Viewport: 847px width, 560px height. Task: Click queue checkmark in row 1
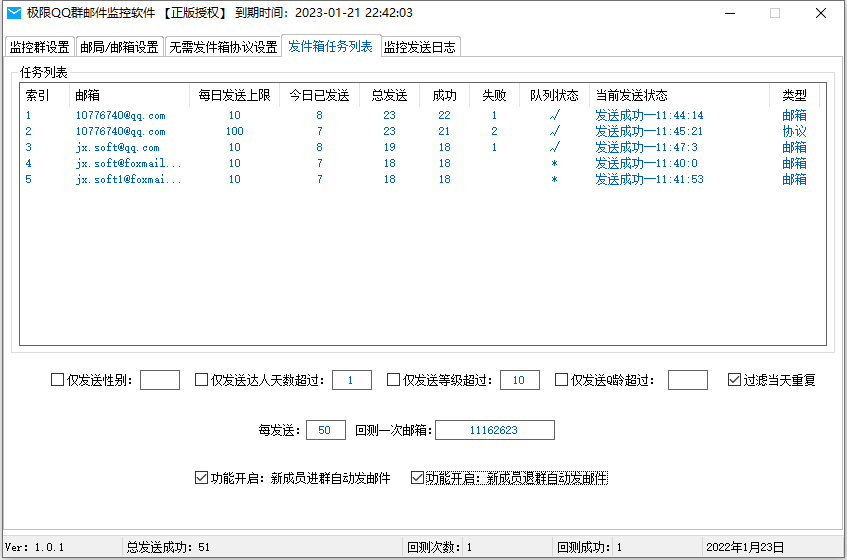coord(554,115)
